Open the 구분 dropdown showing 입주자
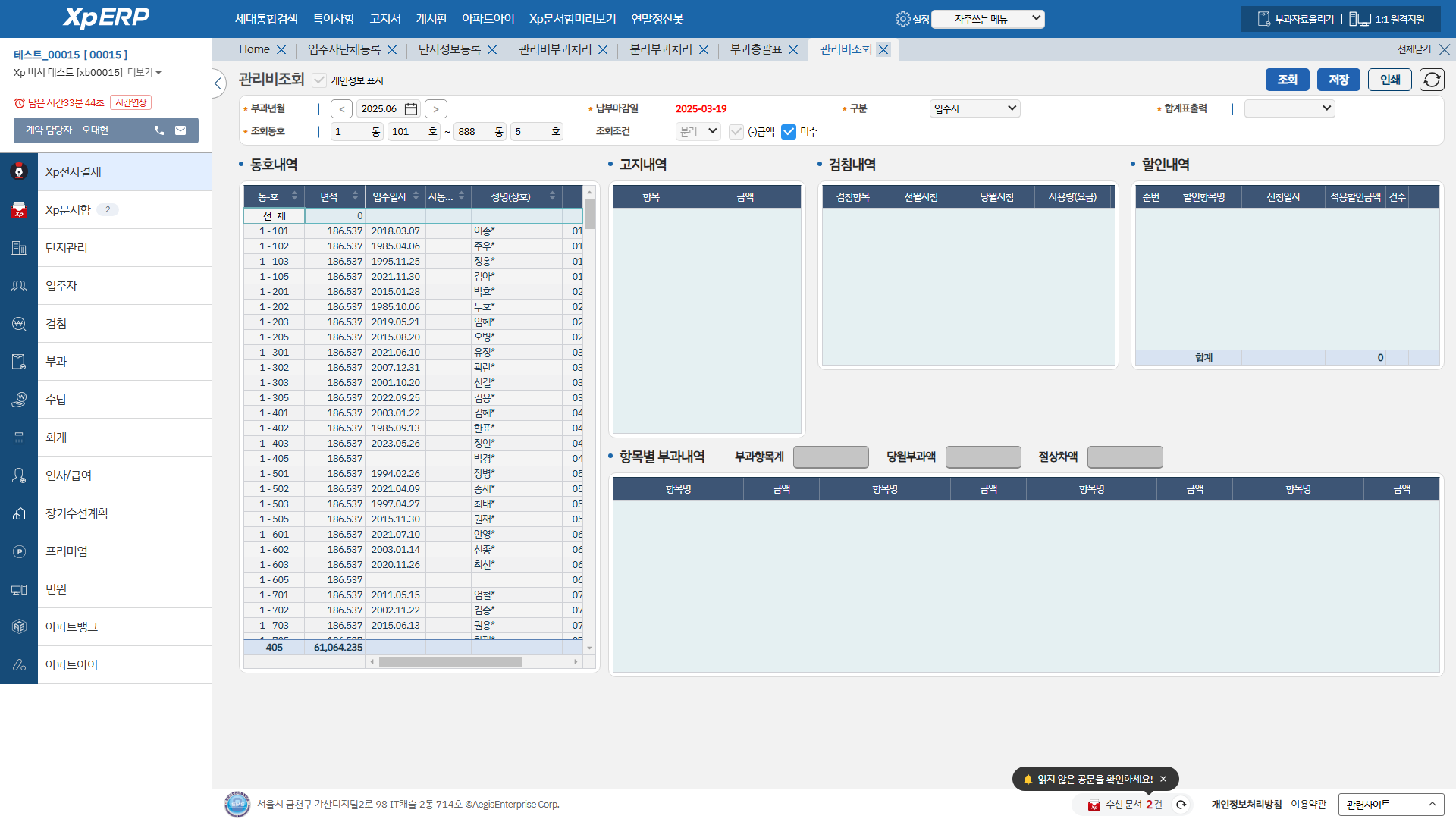 (x=974, y=108)
